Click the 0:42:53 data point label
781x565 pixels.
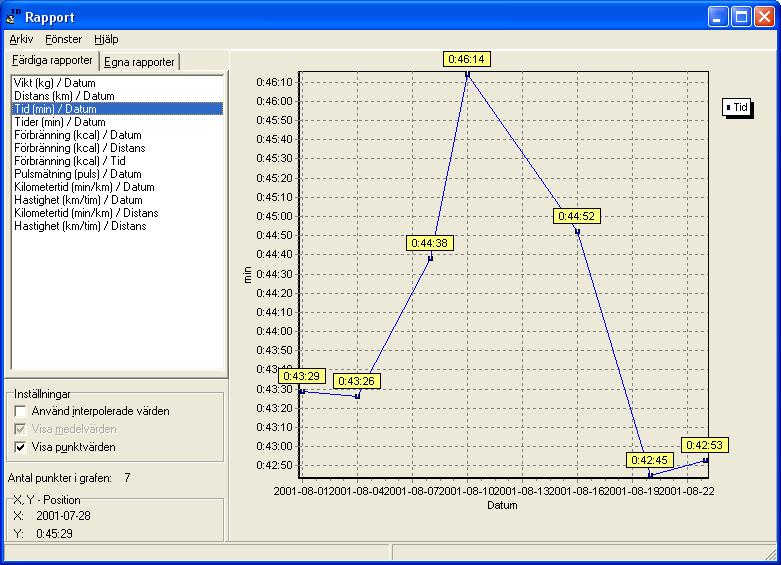(705, 445)
